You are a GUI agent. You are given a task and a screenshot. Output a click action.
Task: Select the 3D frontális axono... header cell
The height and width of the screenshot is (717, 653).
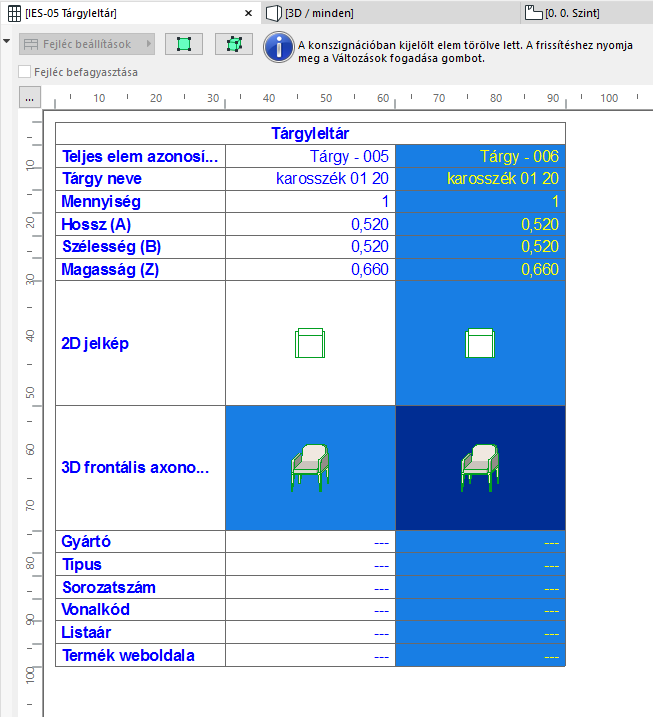pos(140,468)
